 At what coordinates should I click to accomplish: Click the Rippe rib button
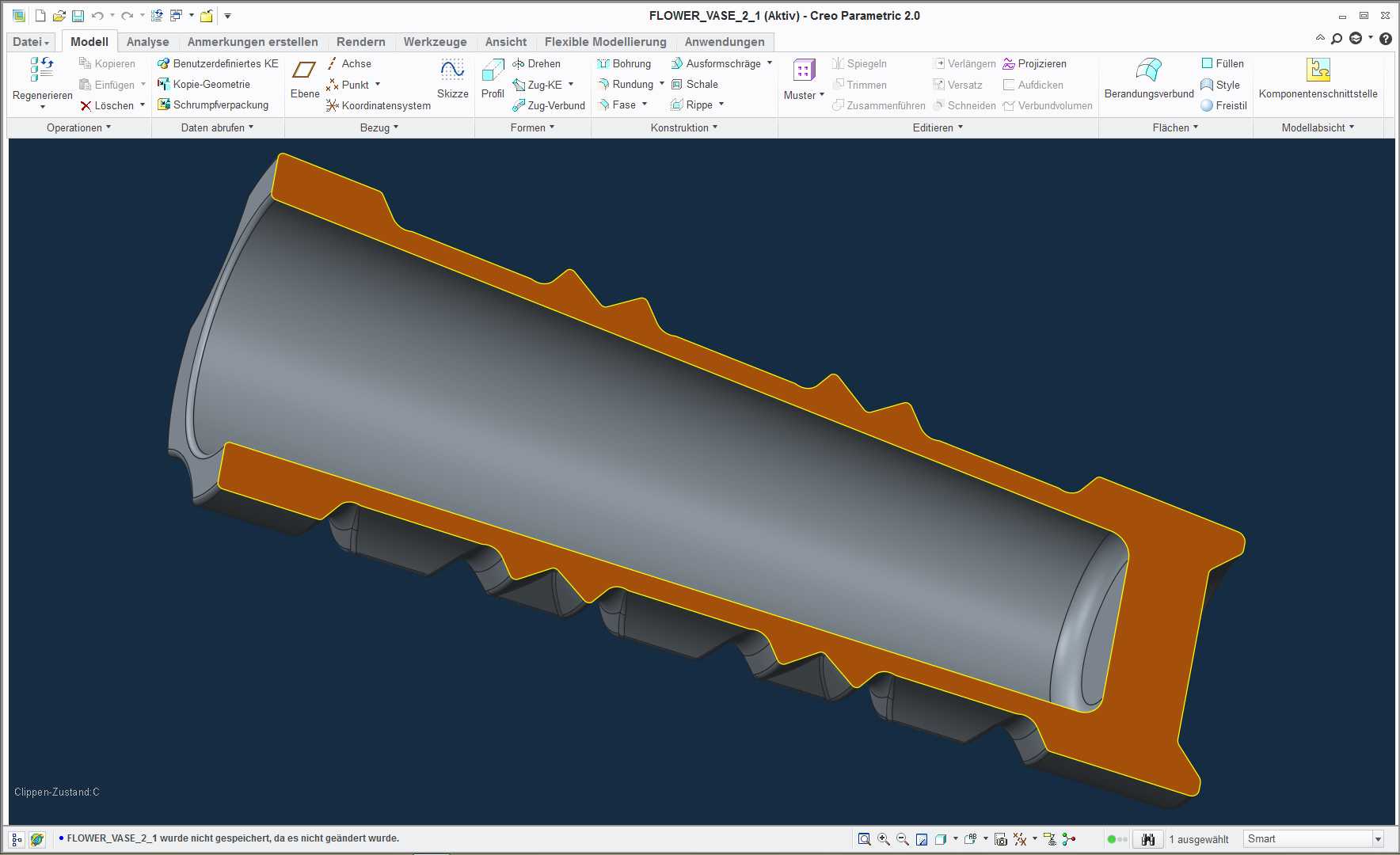click(692, 104)
